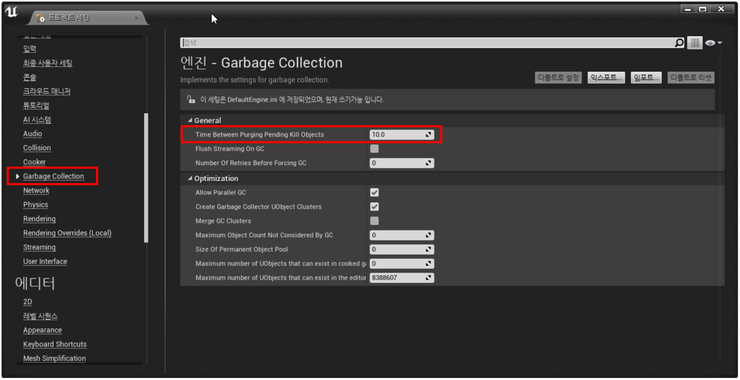Image resolution: width=740 pixels, height=380 pixels.
Task: Click the magnifier icon in search bar
Action: pyautogui.click(x=679, y=43)
